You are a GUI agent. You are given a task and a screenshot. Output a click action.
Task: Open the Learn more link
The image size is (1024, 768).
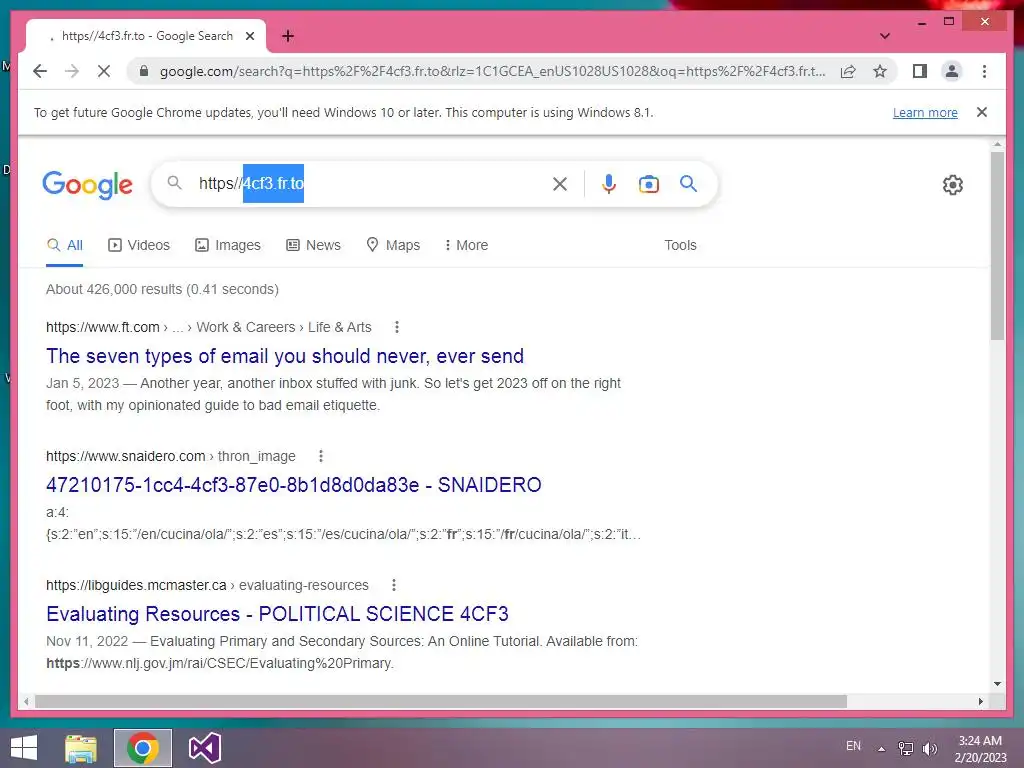click(x=925, y=112)
